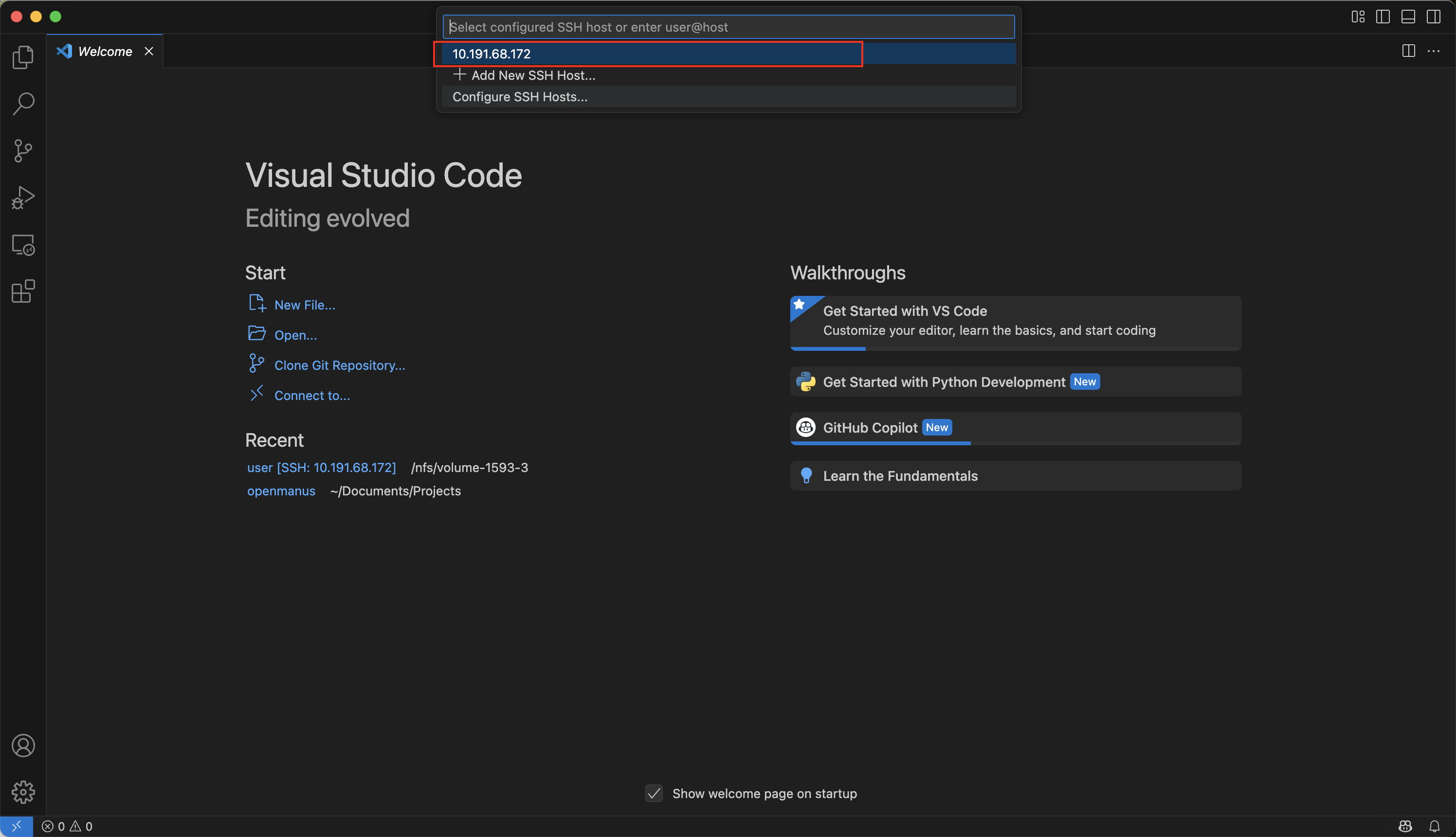
Task: Click the remote window indicator in status bar
Action: point(16,826)
